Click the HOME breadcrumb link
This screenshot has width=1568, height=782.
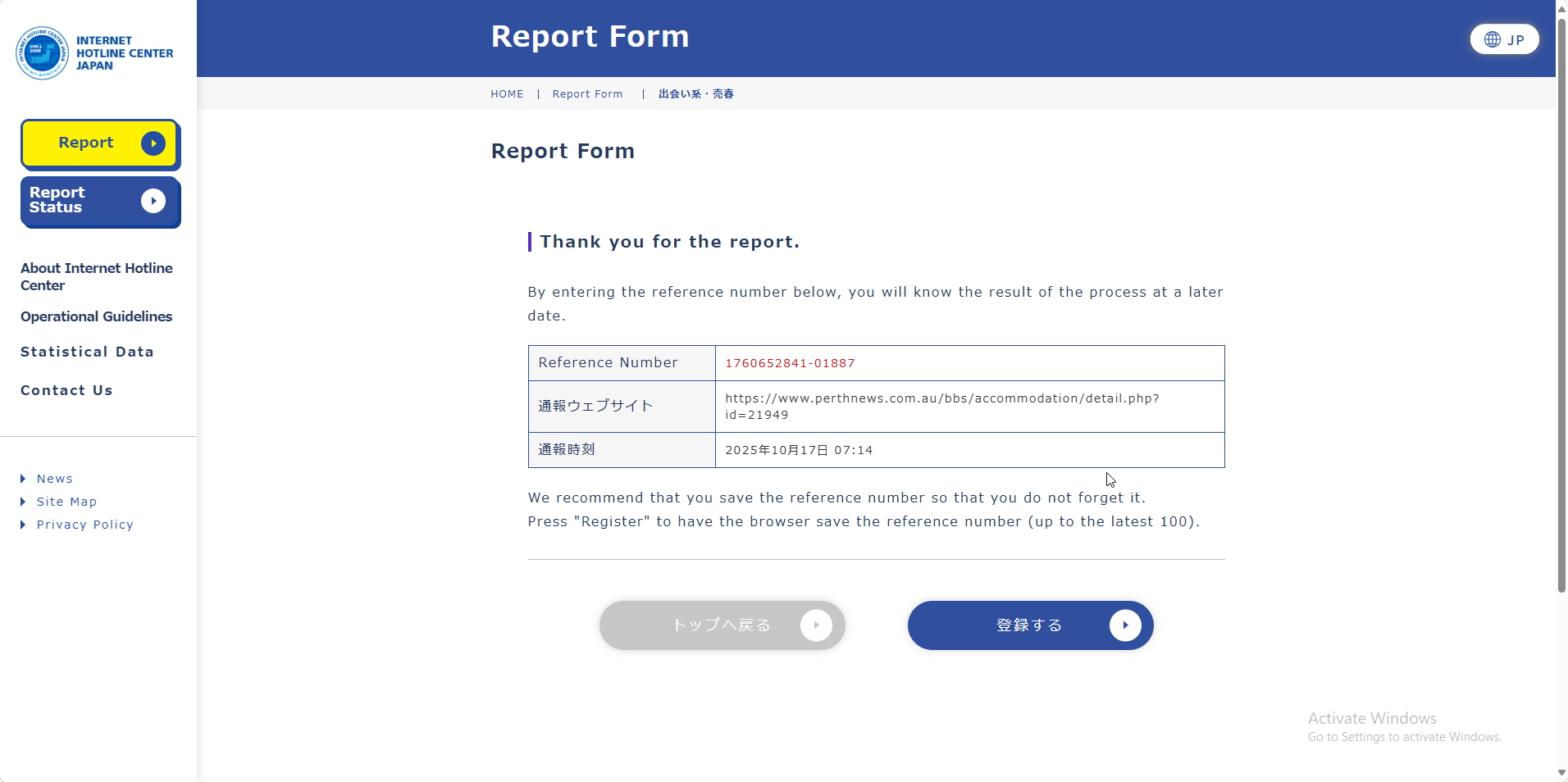(x=507, y=94)
